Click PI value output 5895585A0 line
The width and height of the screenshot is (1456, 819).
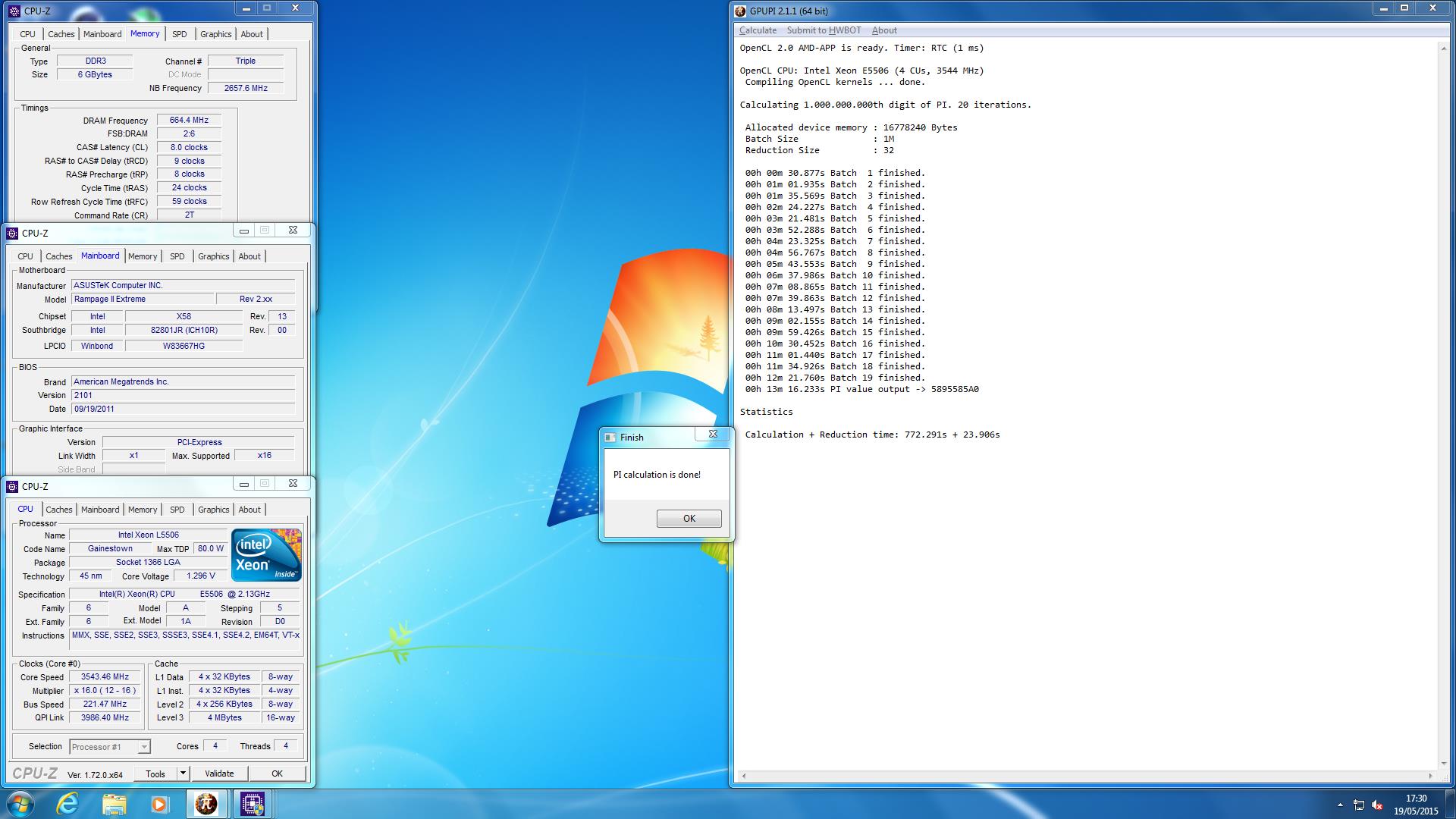861,389
